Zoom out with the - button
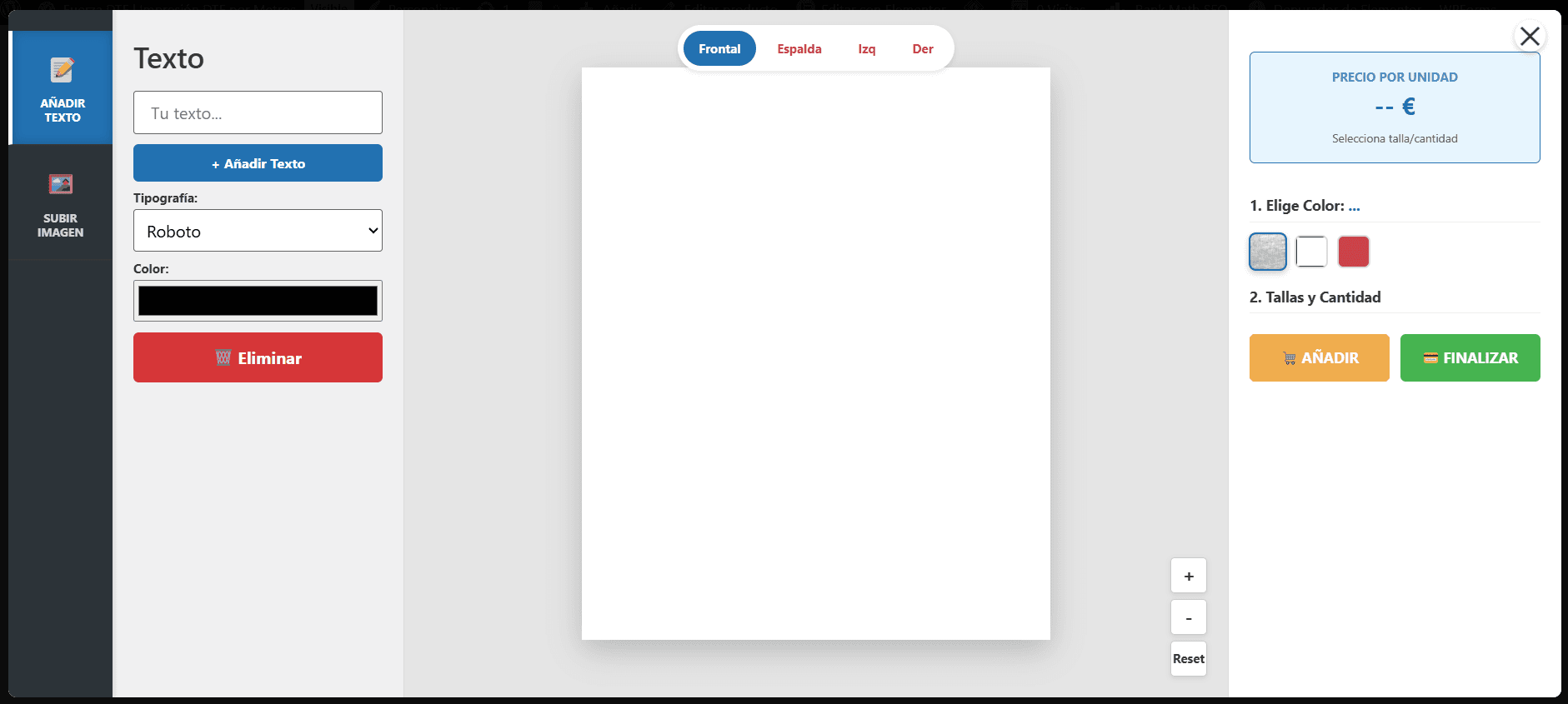 tap(1189, 617)
